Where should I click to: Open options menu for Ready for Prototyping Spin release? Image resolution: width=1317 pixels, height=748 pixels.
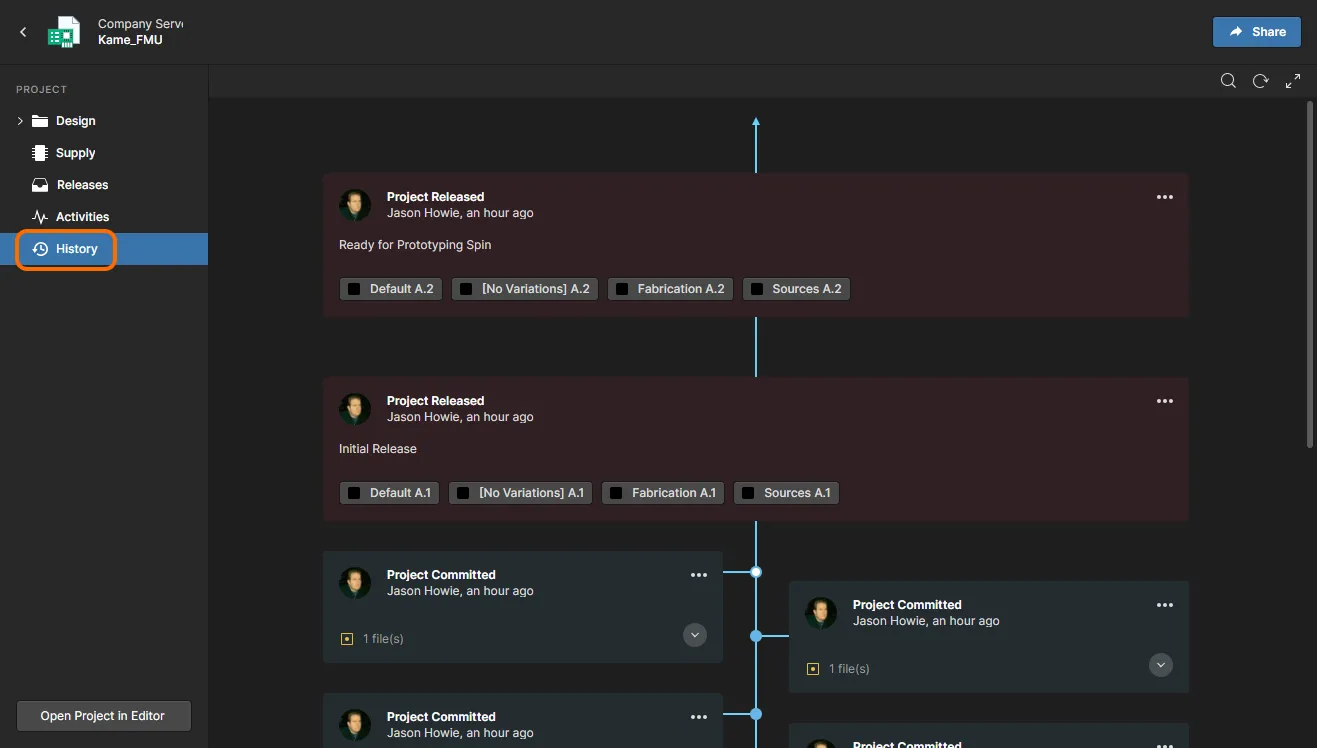coord(1165,197)
